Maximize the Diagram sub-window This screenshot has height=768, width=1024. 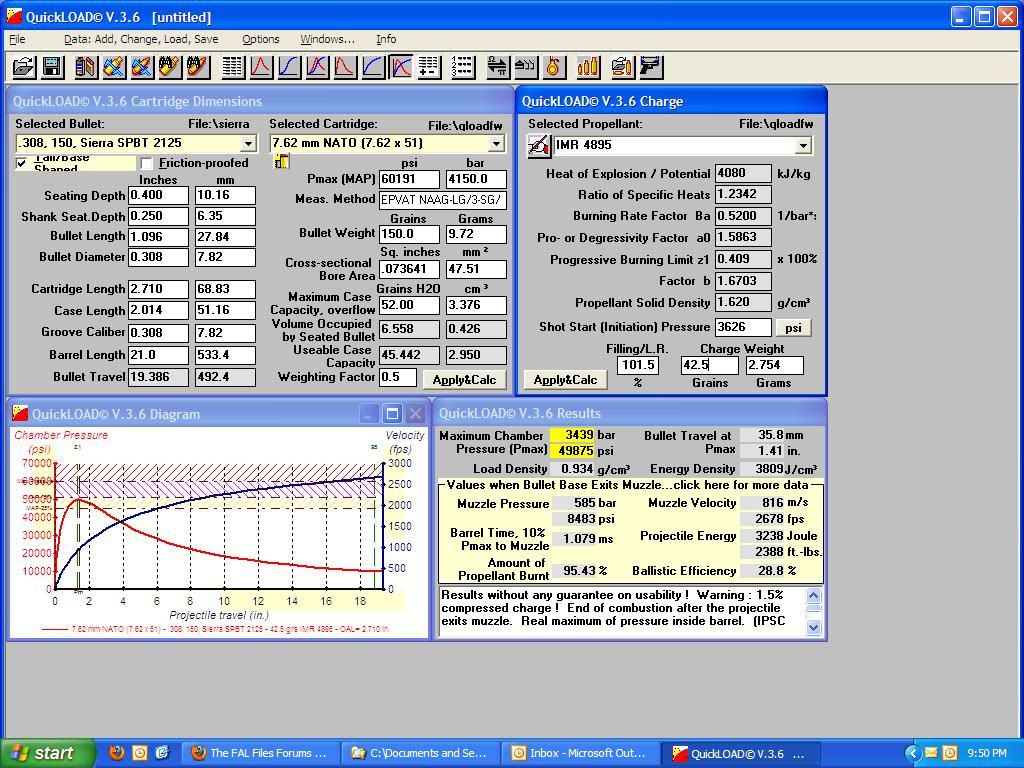point(392,413)
